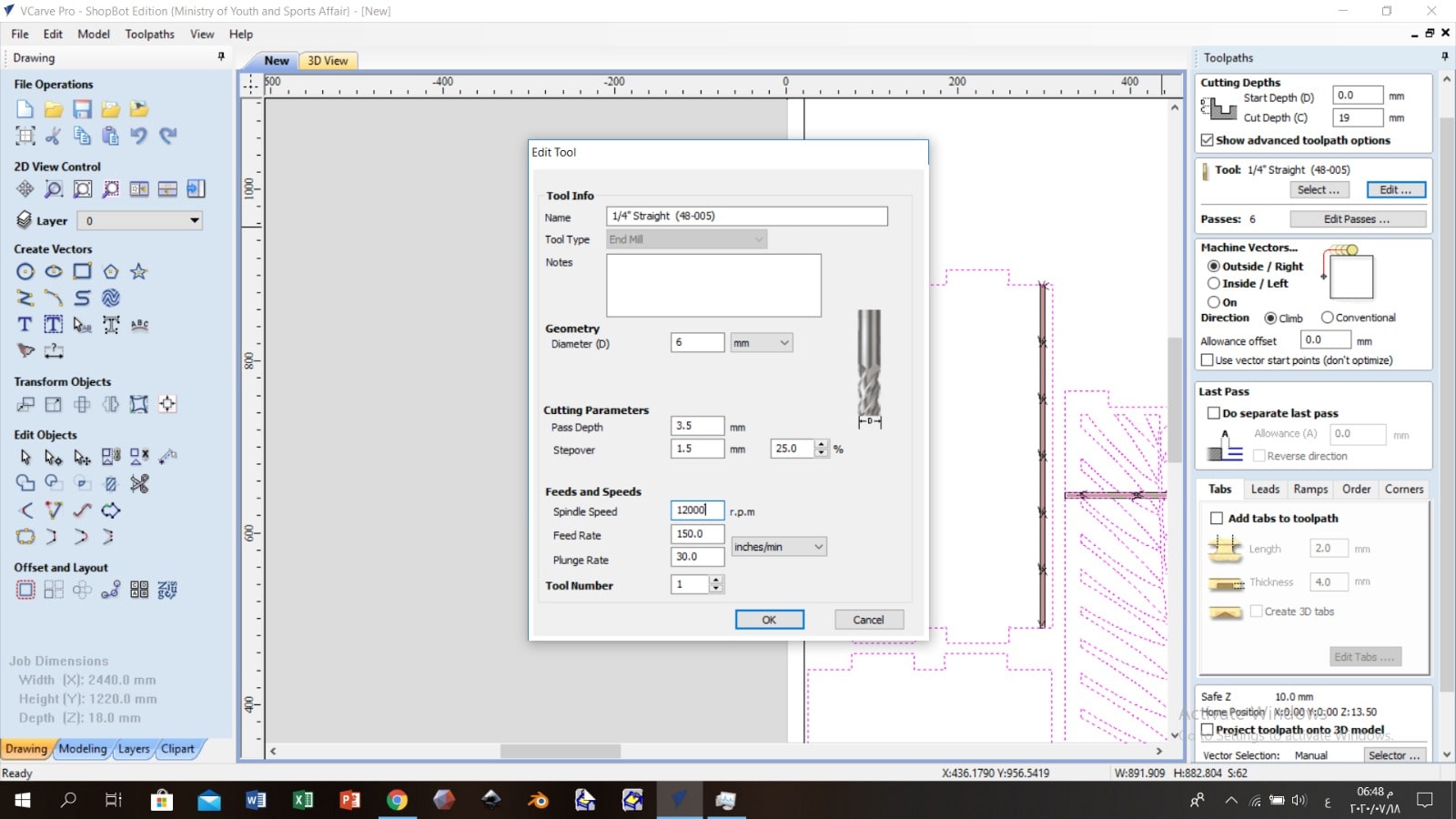
Task: Select the Draw Star tool
Action: [138, 271]
